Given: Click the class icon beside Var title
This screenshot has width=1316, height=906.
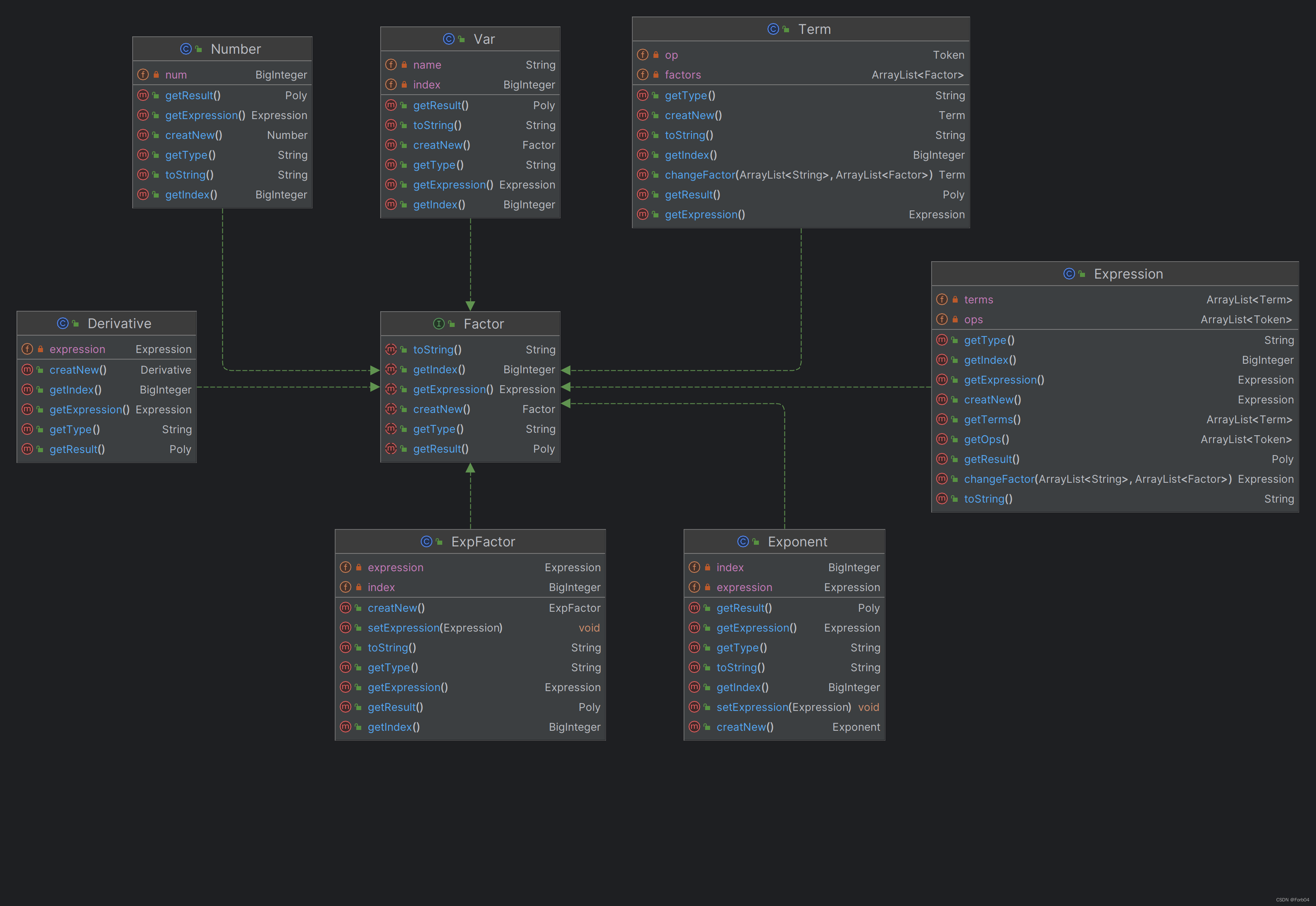Looking at the screenshot, I should pos(448,38).
